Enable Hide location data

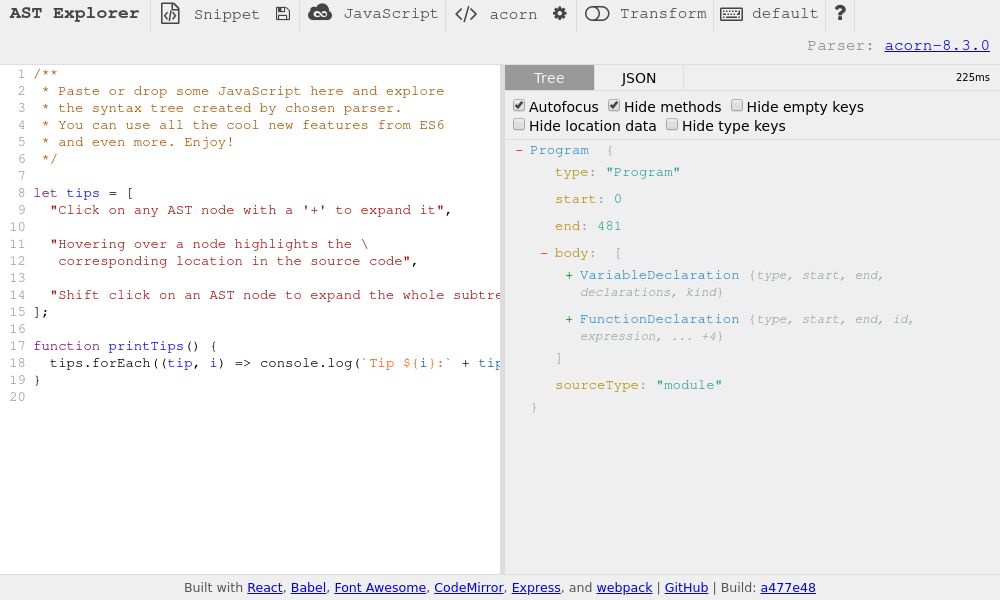519,123
